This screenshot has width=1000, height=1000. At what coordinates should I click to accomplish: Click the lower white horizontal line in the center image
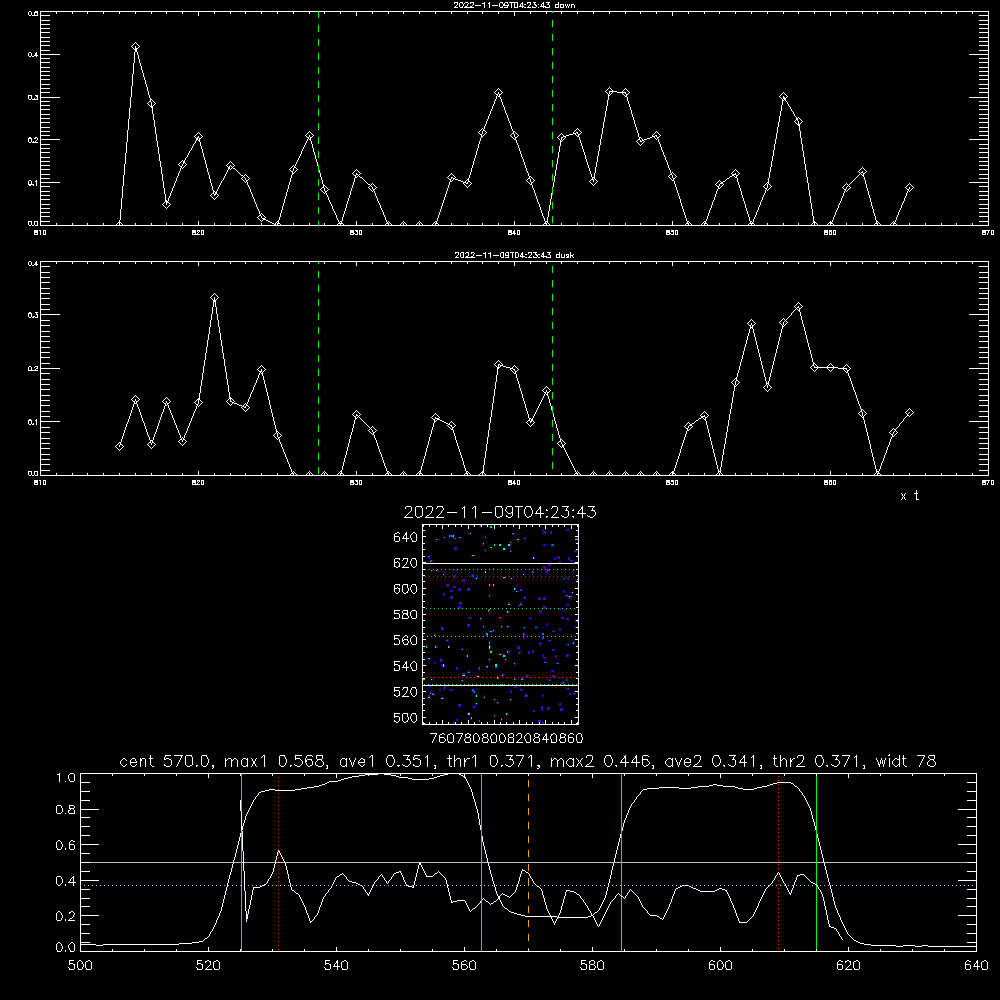point(500,686)
